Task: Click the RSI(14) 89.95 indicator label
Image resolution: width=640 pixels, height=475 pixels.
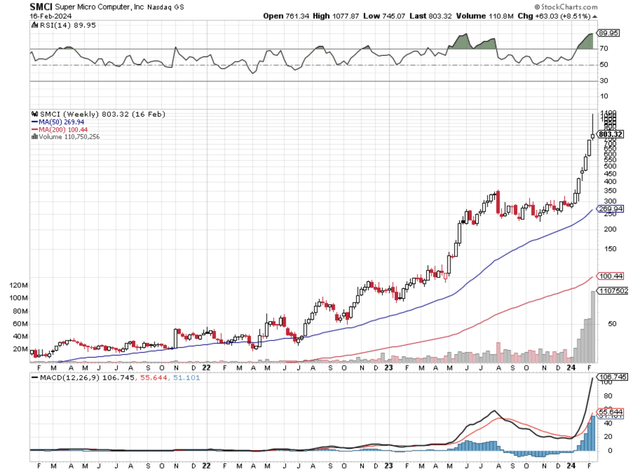Action: click(68, 25)
